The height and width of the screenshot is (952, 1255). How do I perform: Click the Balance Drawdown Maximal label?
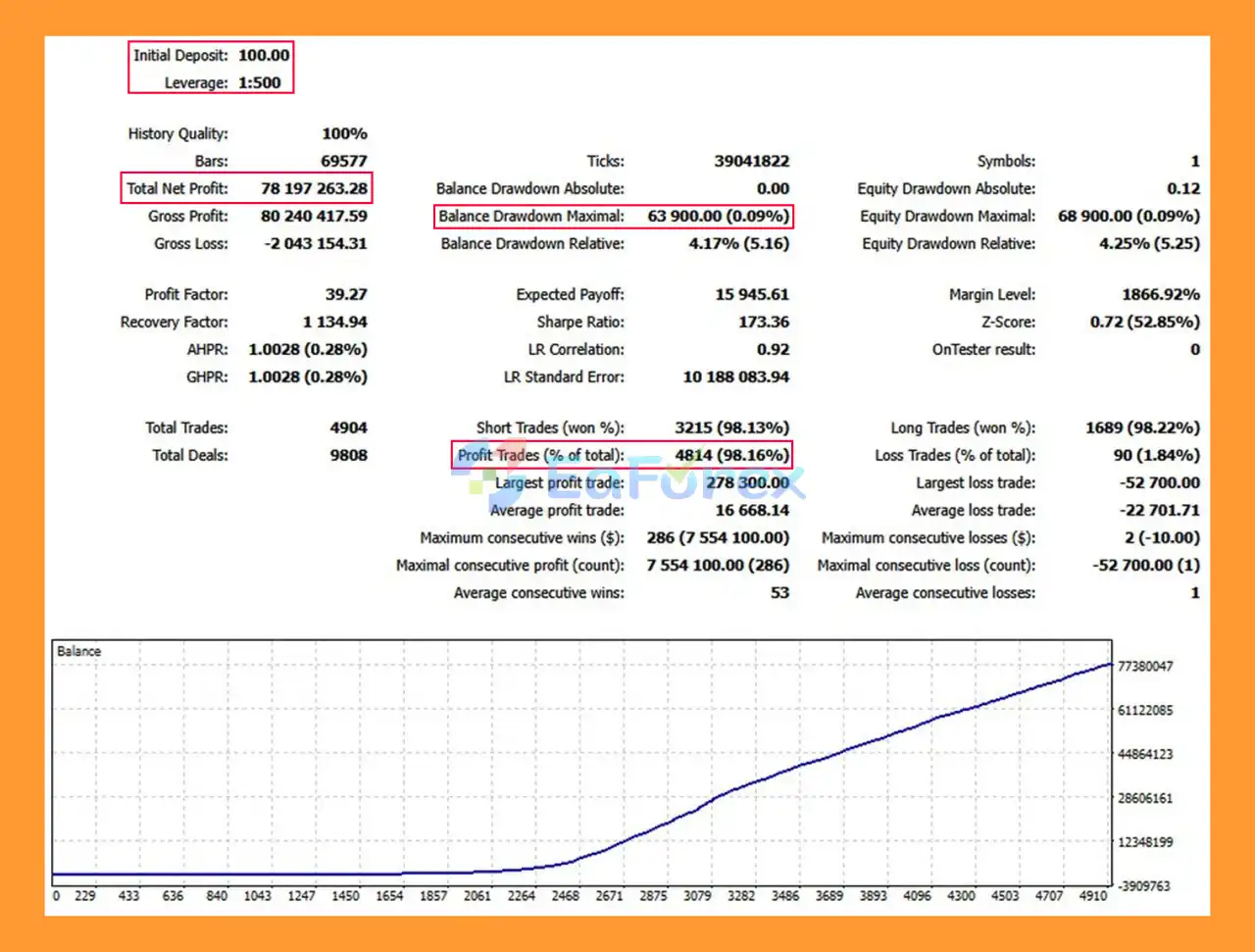click(530, 216)
